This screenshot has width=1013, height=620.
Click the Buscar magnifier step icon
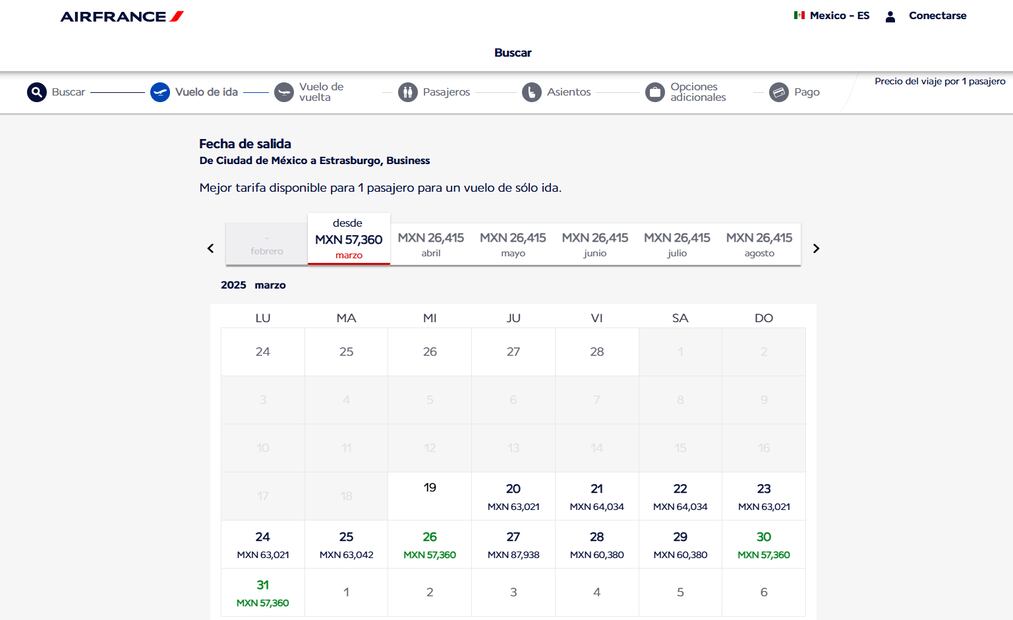click(37, 92)
